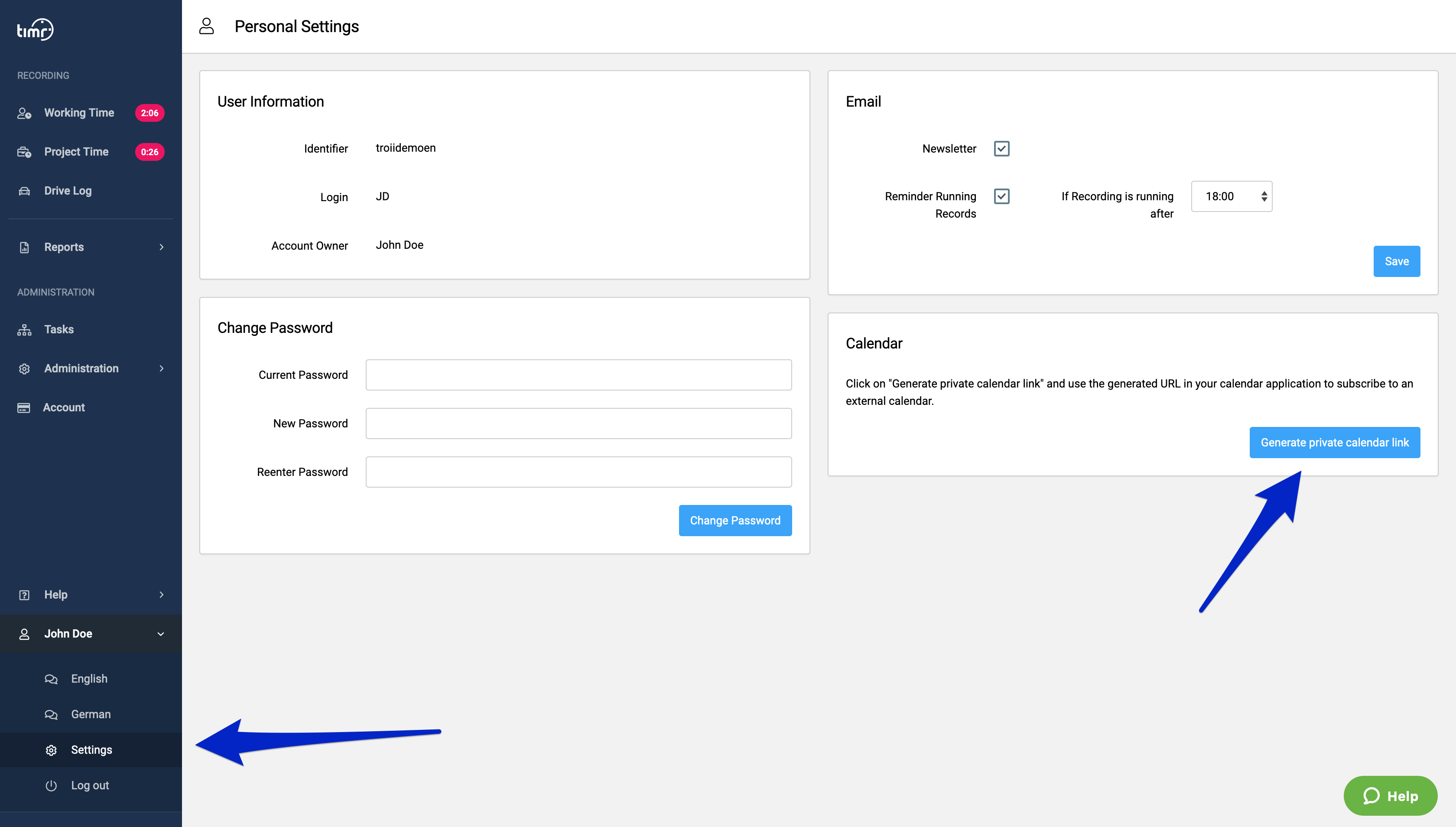The width and height of the screenshot is (1456, 827).
Task: Click the Email section heading
Action: coord(863,102)
